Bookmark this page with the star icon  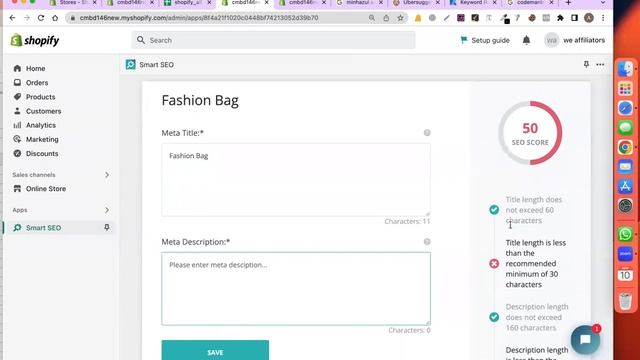[x=400, y=18]
